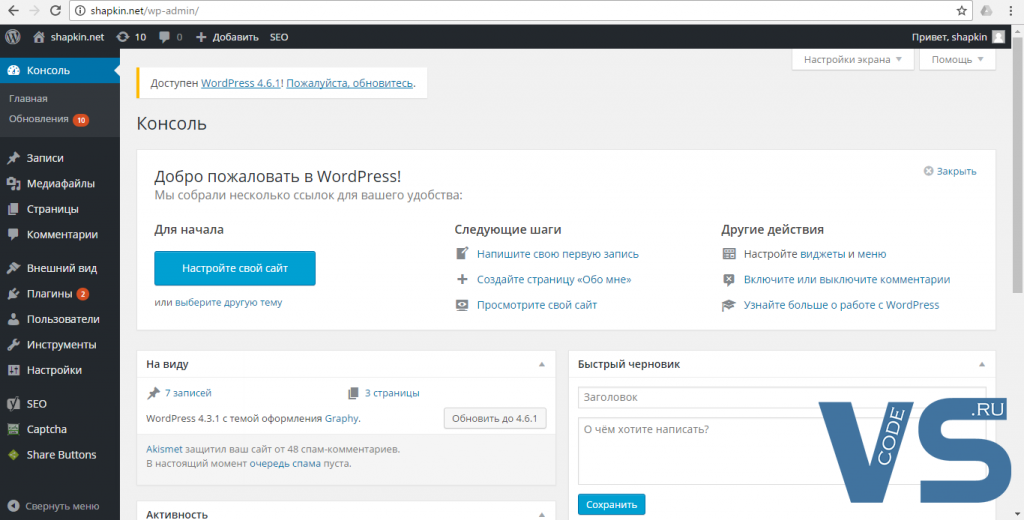Screen dimensions: 1024x520
Task: Dismiss welcome panel via Закрыть
Action: (x=950, y=171)
